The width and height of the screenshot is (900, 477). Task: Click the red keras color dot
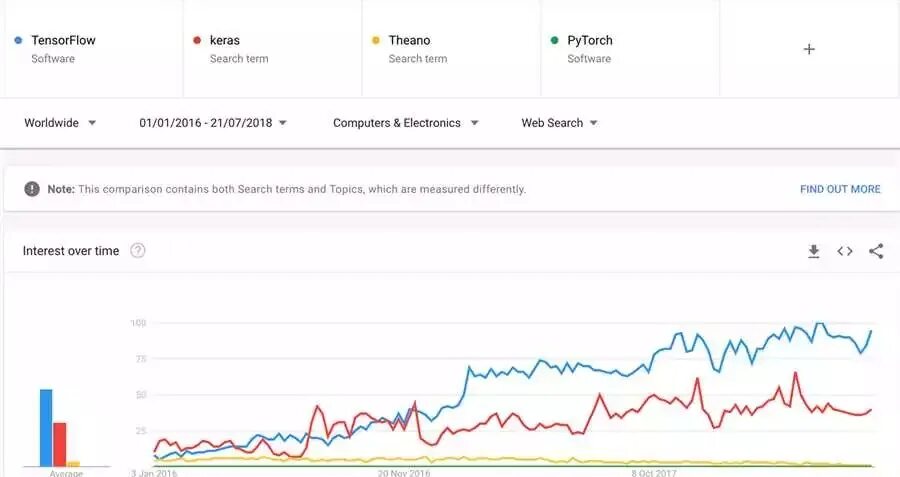pos(198,41)
